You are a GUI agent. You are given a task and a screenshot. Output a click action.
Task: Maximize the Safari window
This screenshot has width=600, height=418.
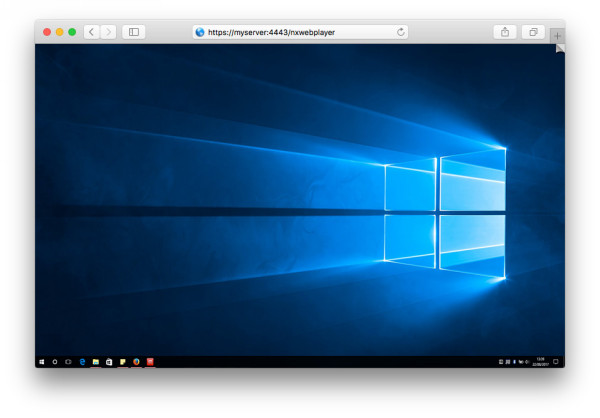[x=72, y=32]
